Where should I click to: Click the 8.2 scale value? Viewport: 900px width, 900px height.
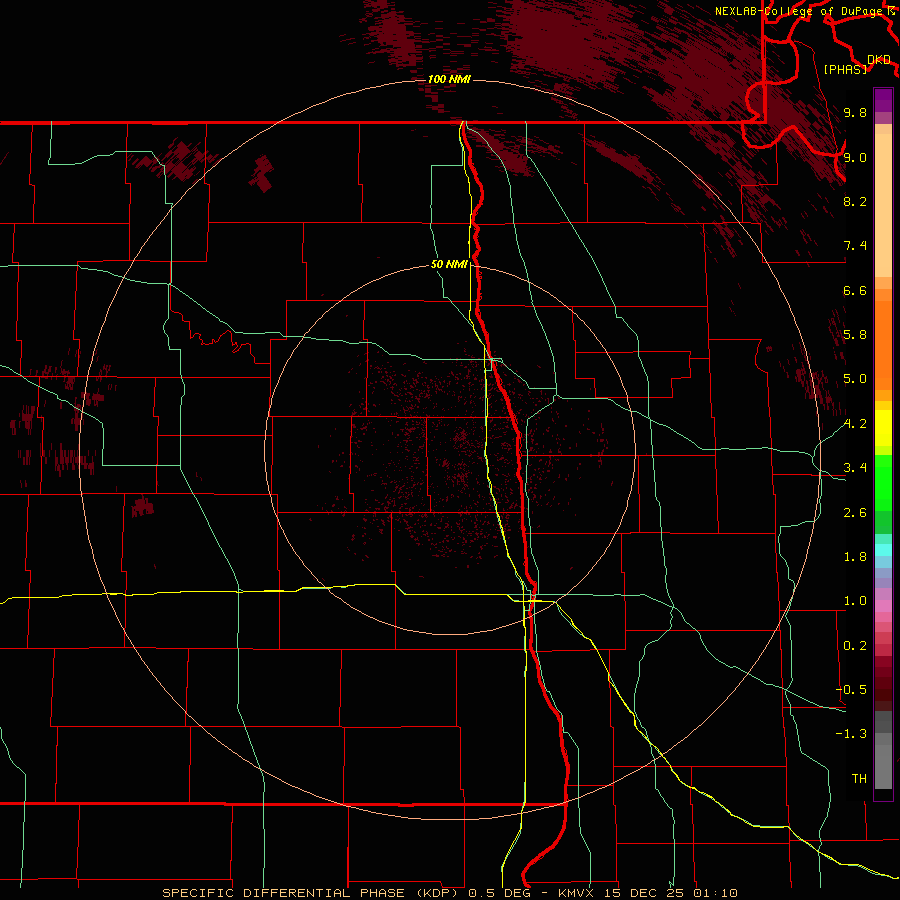855,201
